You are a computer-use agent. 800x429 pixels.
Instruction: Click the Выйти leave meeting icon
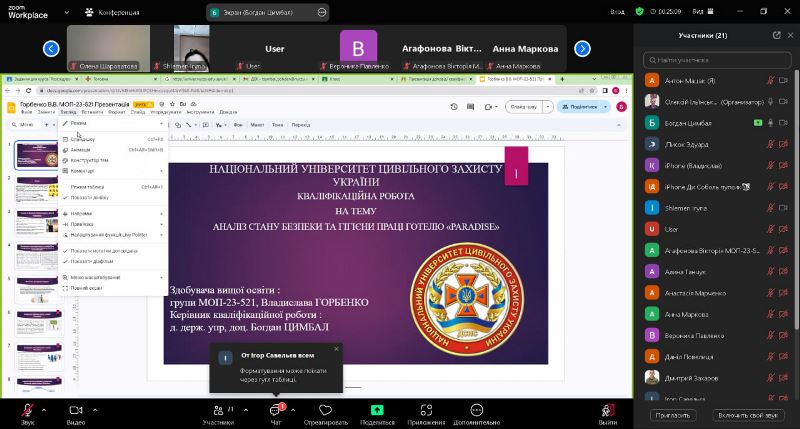coord(608,410)
